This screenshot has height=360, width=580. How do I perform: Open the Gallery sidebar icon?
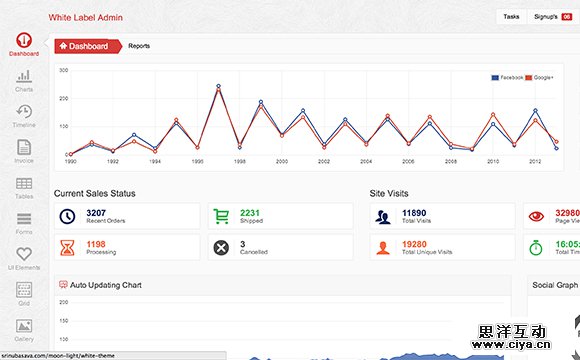24,326
